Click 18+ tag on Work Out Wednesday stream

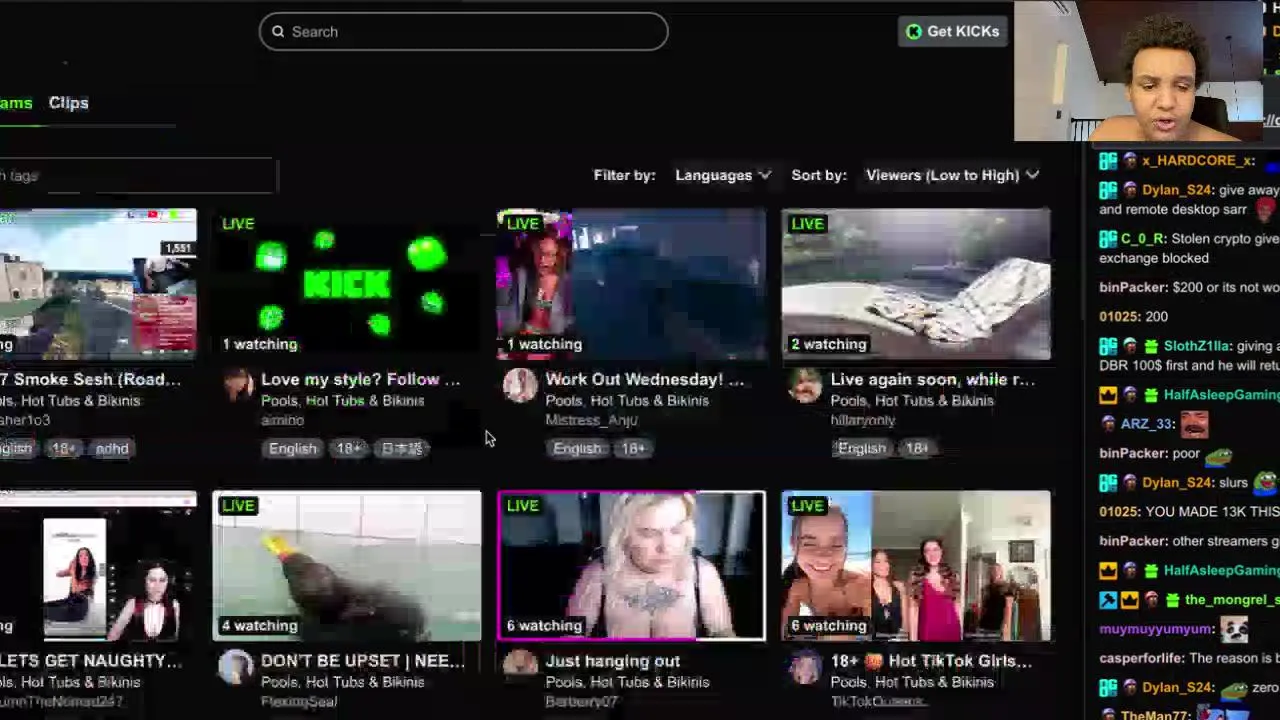[633, 449]
